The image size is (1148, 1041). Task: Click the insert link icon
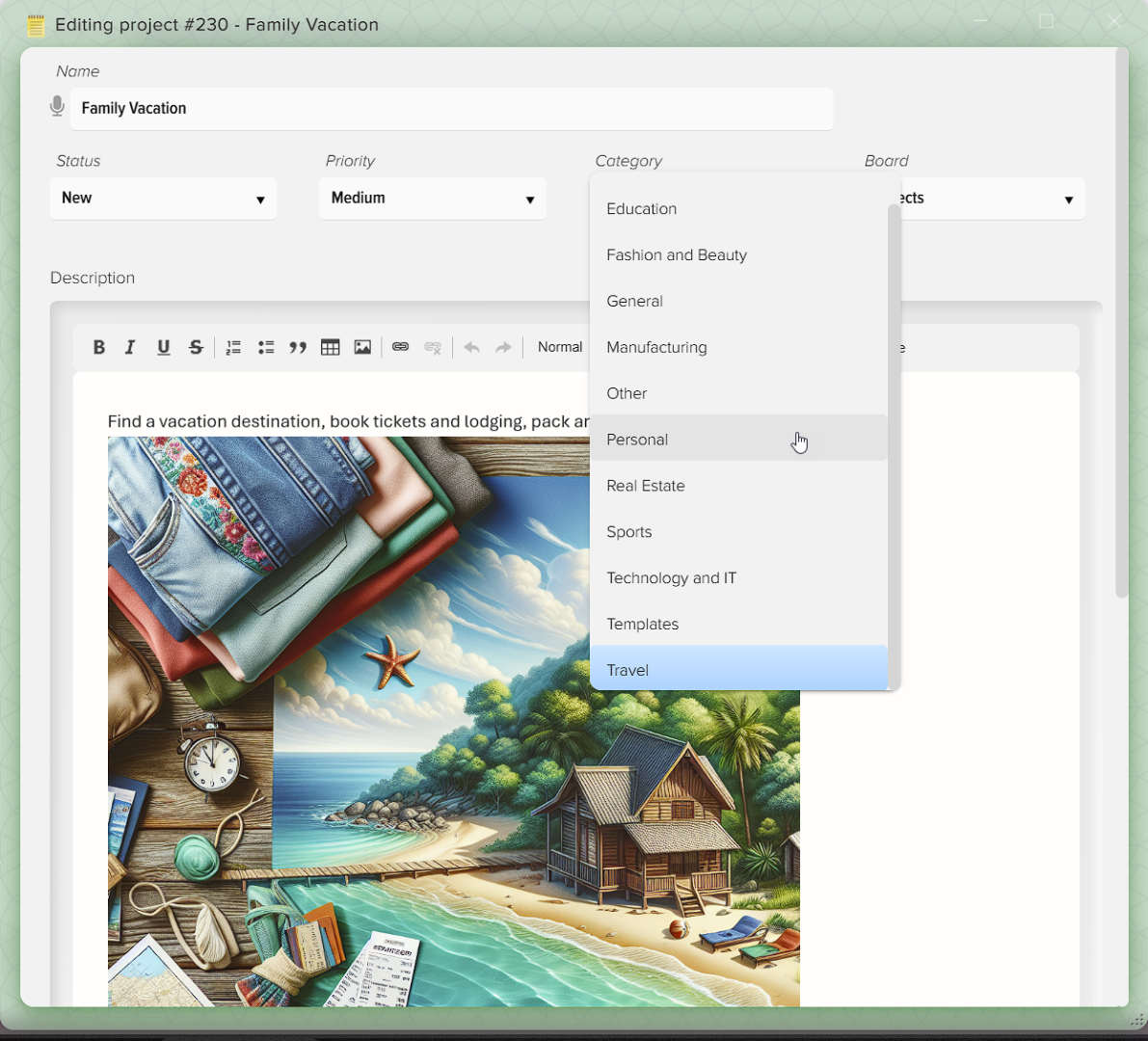pos(400,347)
